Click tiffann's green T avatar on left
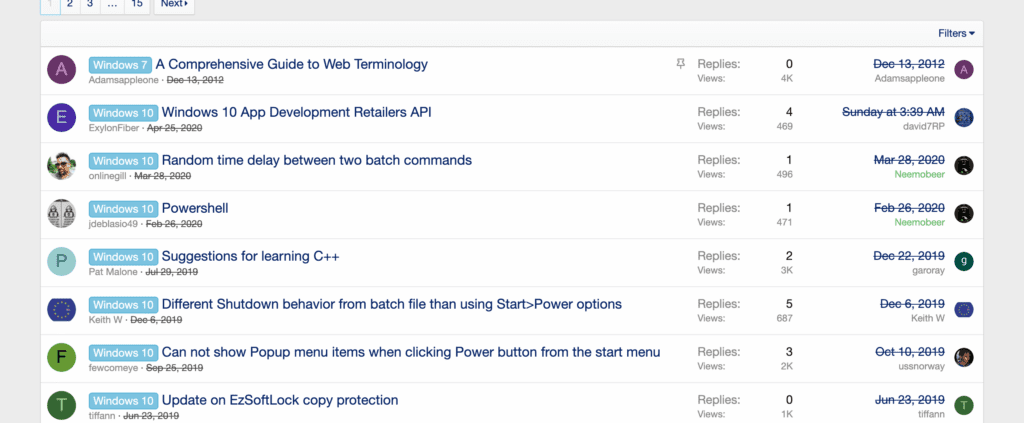The width and height of the screenshot is (1024, 423). pos(62,405)
